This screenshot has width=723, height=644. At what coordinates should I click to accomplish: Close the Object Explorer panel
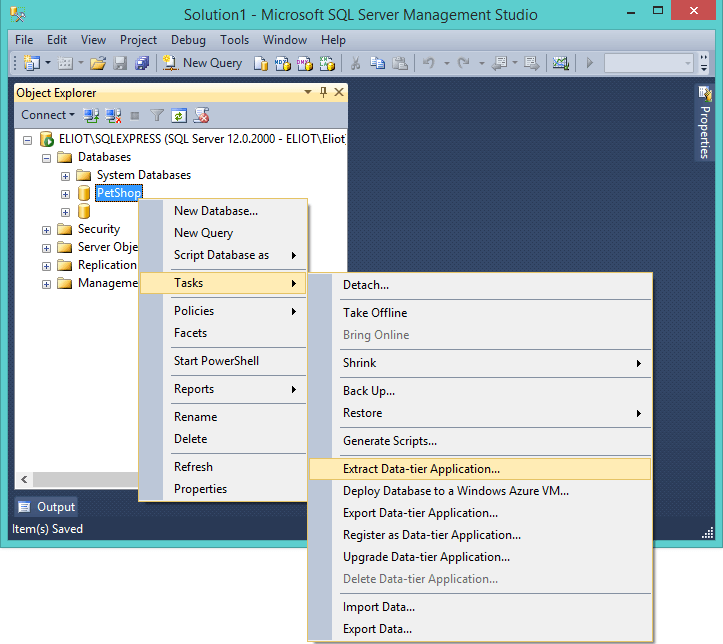[339, 92]
